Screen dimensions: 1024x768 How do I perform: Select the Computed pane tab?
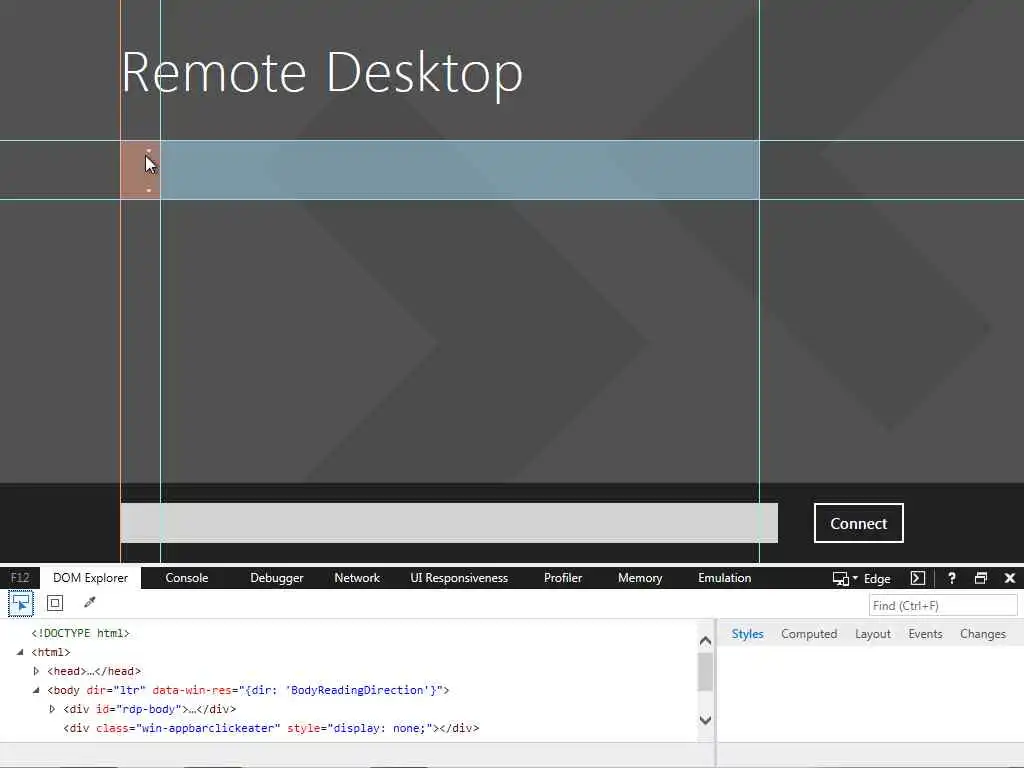[x=809, y=634]
